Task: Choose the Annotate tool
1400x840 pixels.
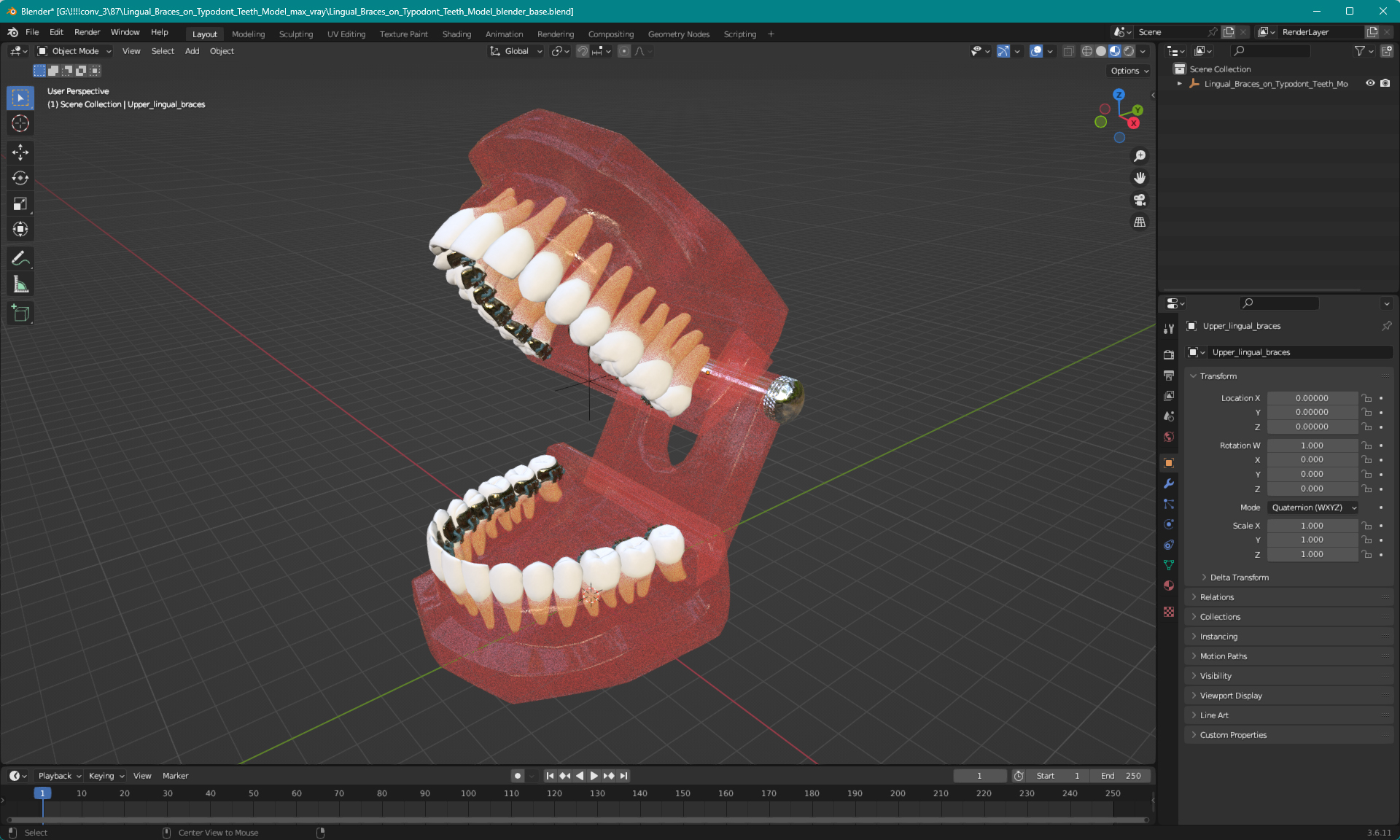Action: [20, 258]
